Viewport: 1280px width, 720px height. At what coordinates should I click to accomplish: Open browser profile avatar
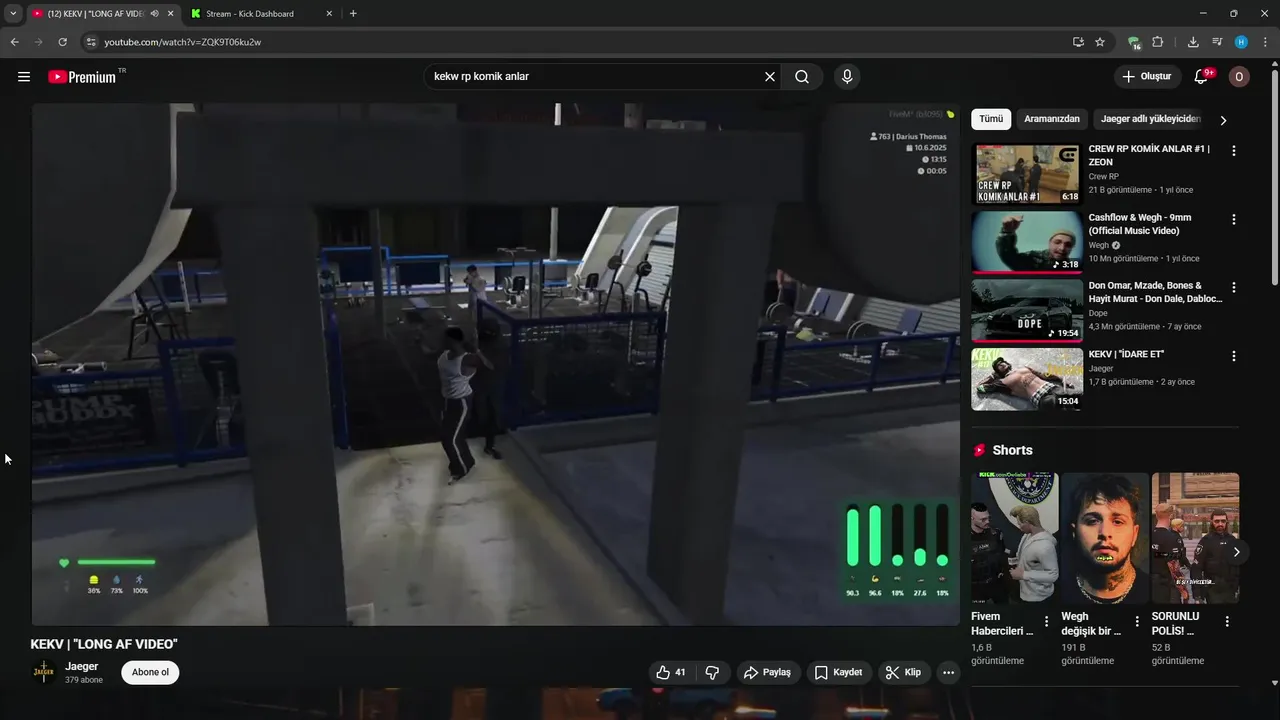coord(1241,42)
